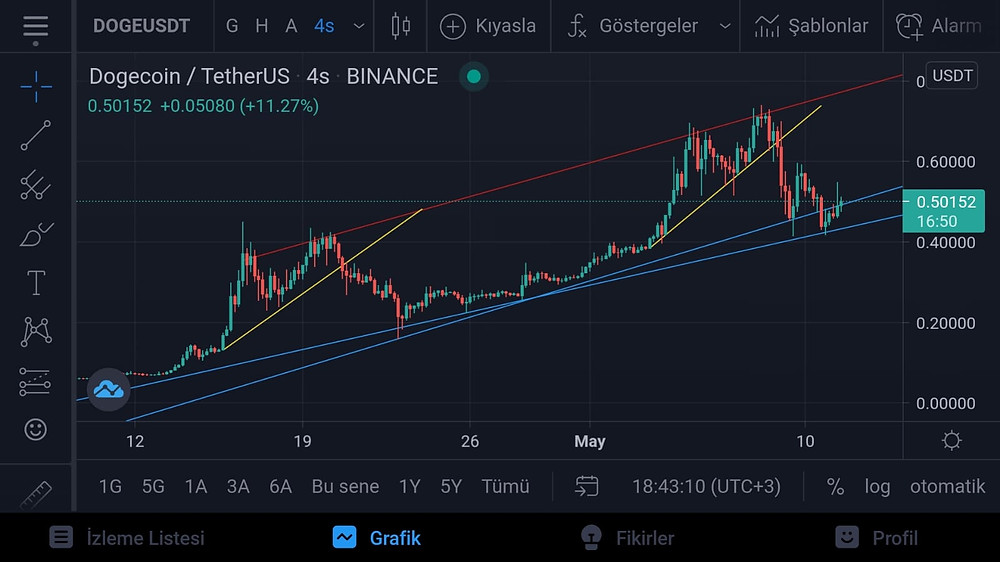Open Şablonlar indicator templates
The height and width of the screenshot is (562, 1000).
[811, 26]
